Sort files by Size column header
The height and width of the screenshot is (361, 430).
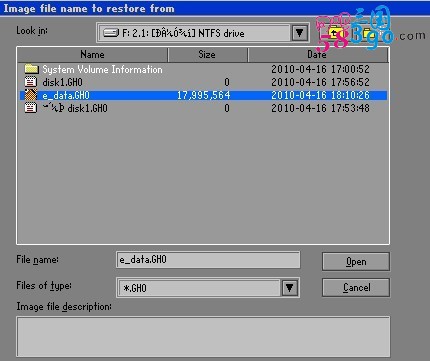tap(207, 55)
